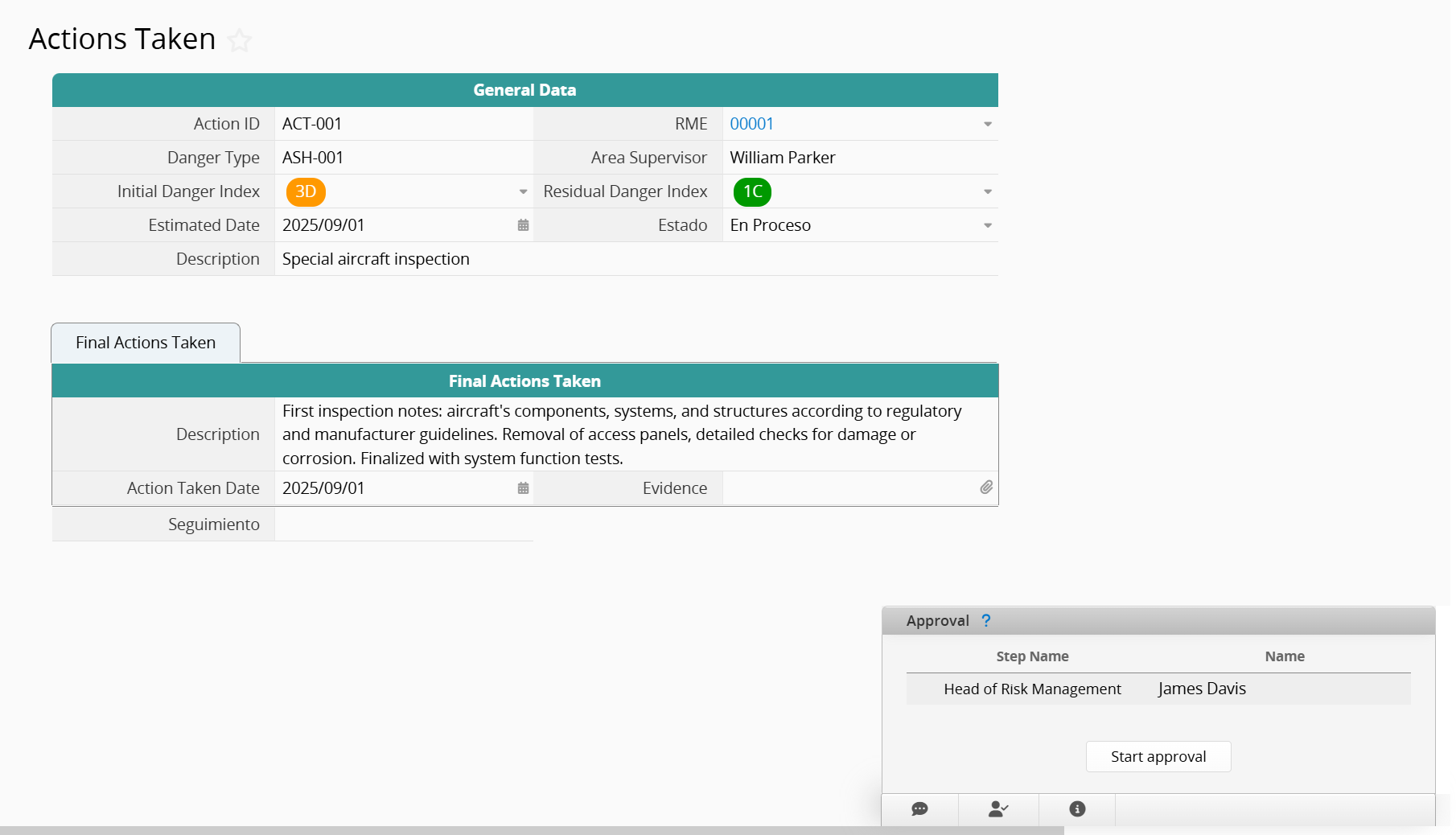Open the RME 00001 link

tap(751, 124)
